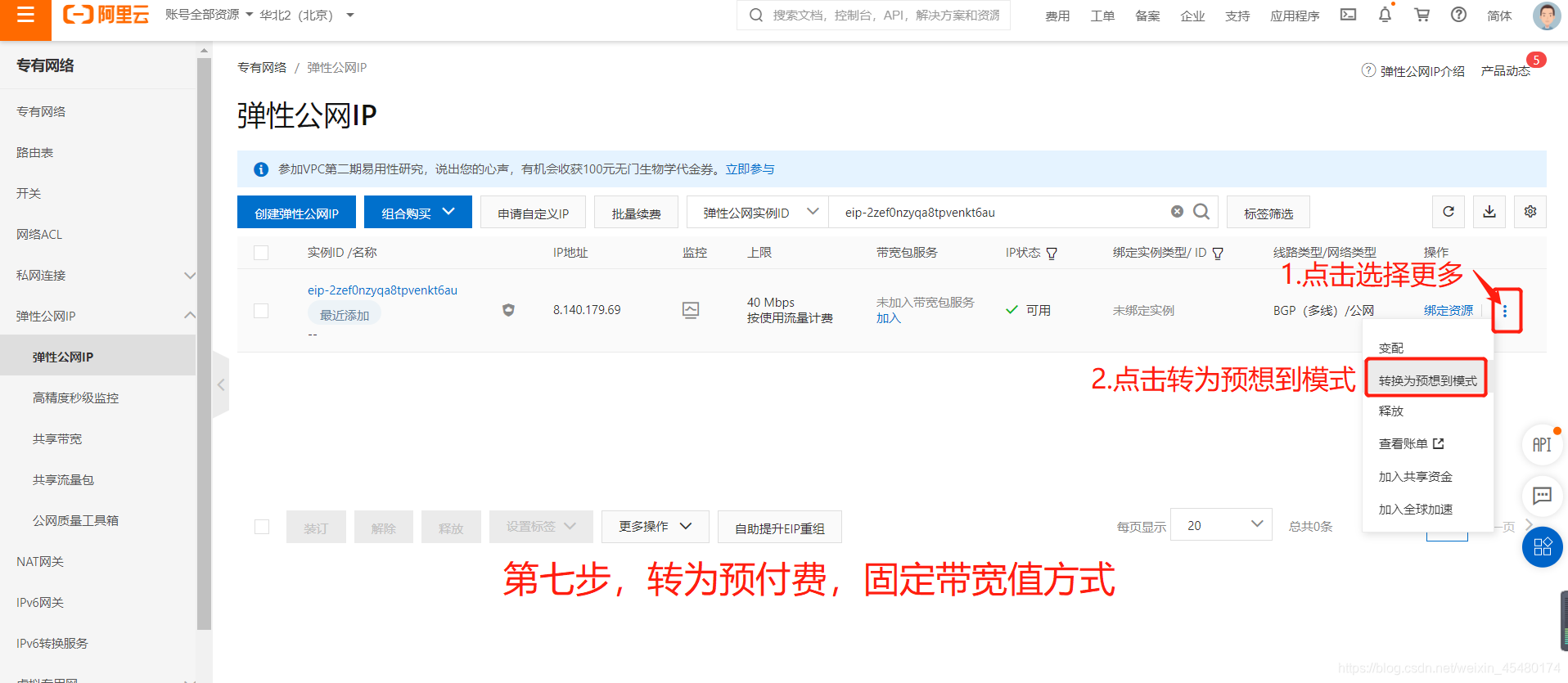View monitoring chart for 8.140.179.69

691,310
